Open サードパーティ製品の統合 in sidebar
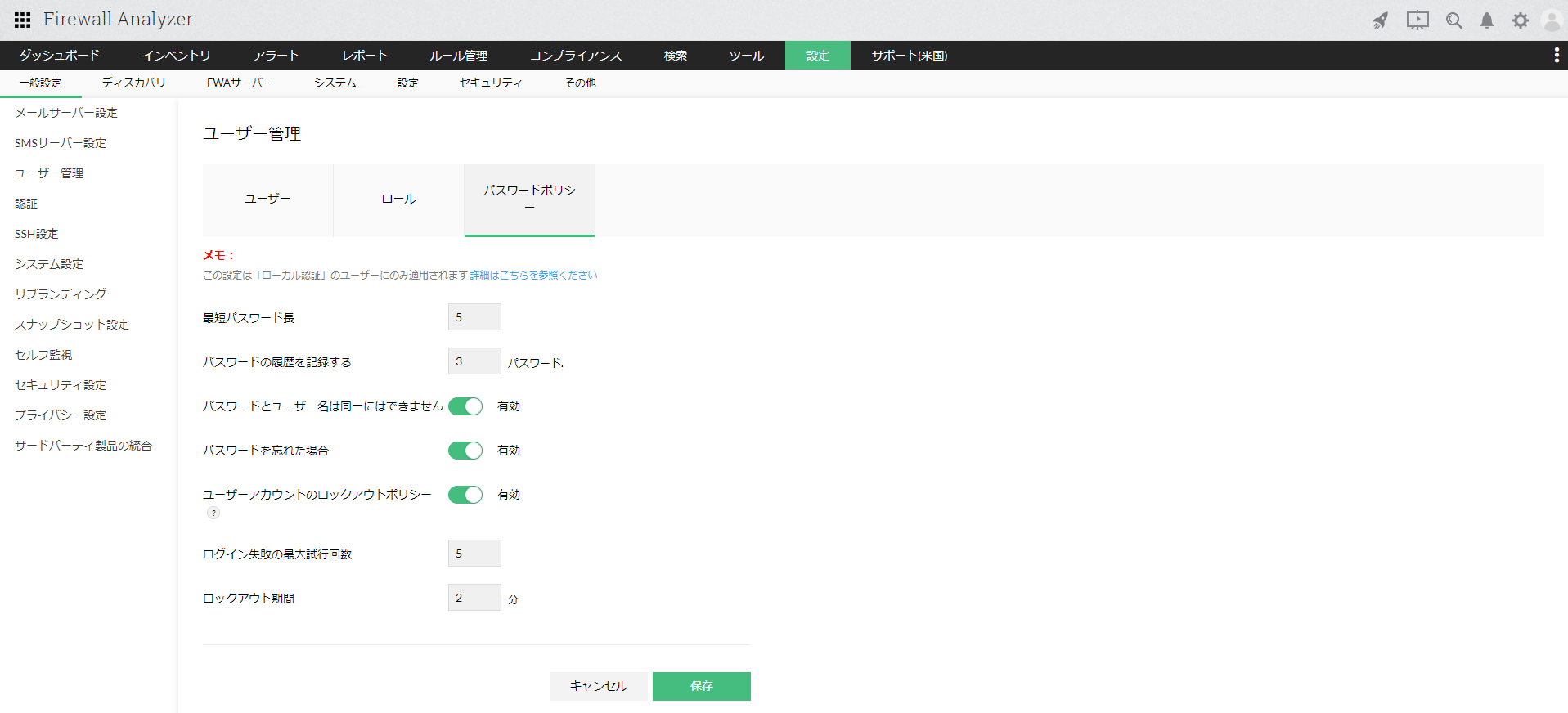This screenshot has height=713, width=1568. 83,446
